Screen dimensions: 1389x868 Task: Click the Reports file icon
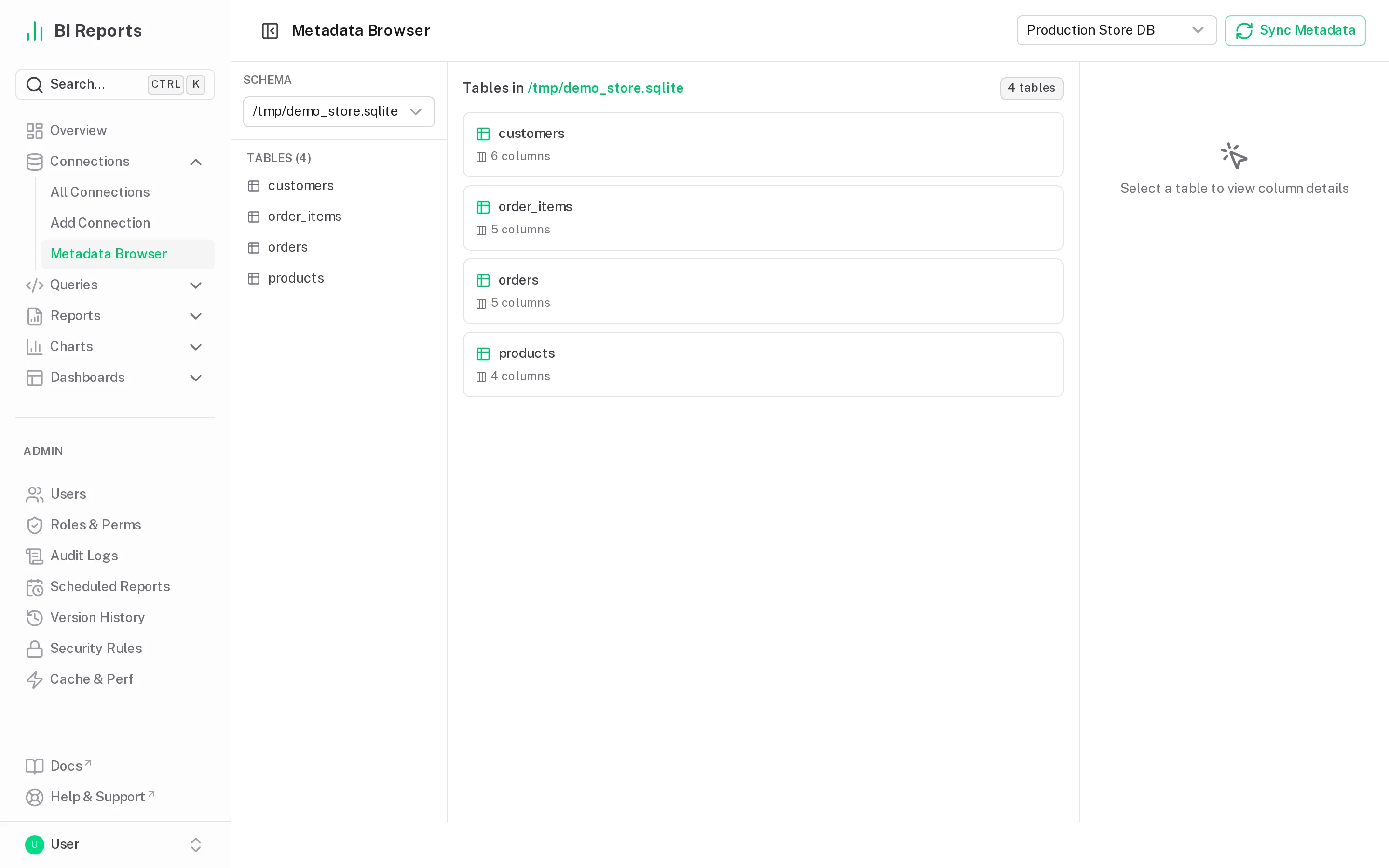click(34, 316)
